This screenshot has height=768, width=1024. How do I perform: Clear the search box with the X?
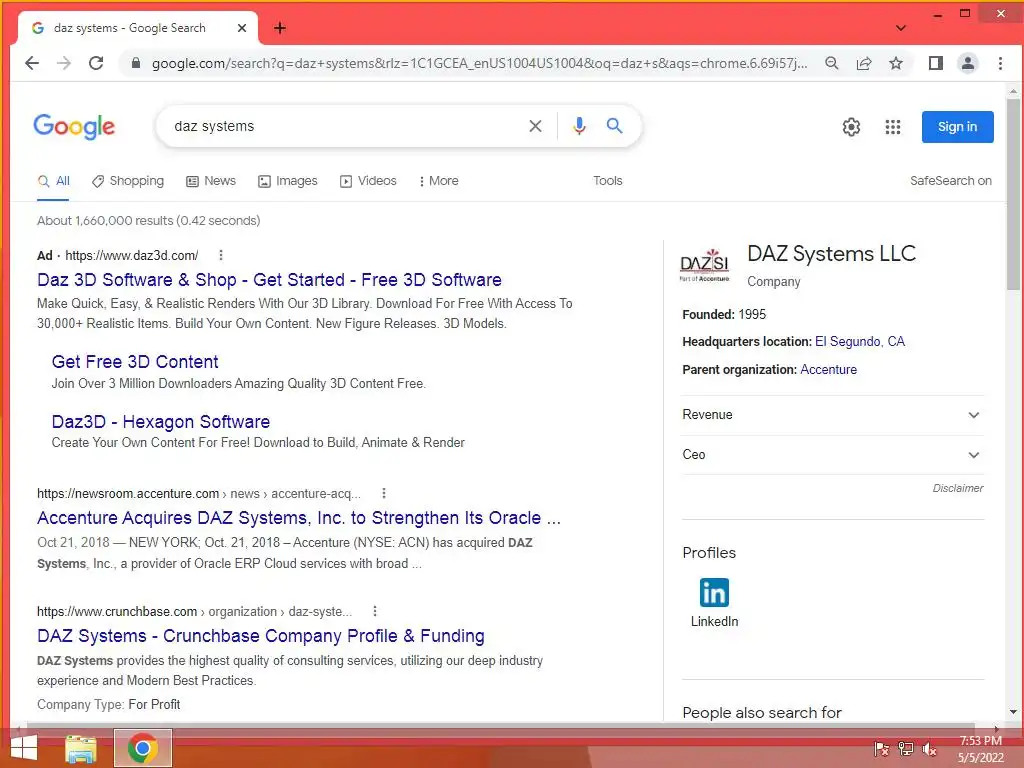535,126
